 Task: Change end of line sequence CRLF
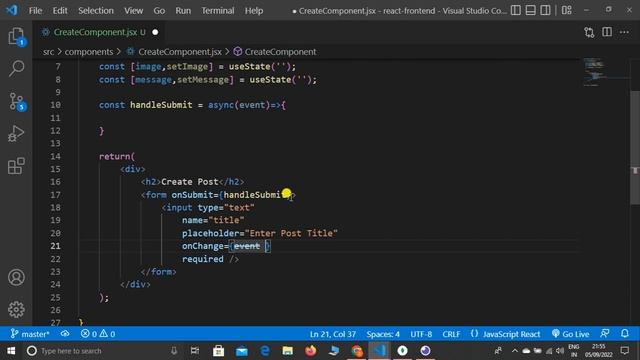point(451,334)
